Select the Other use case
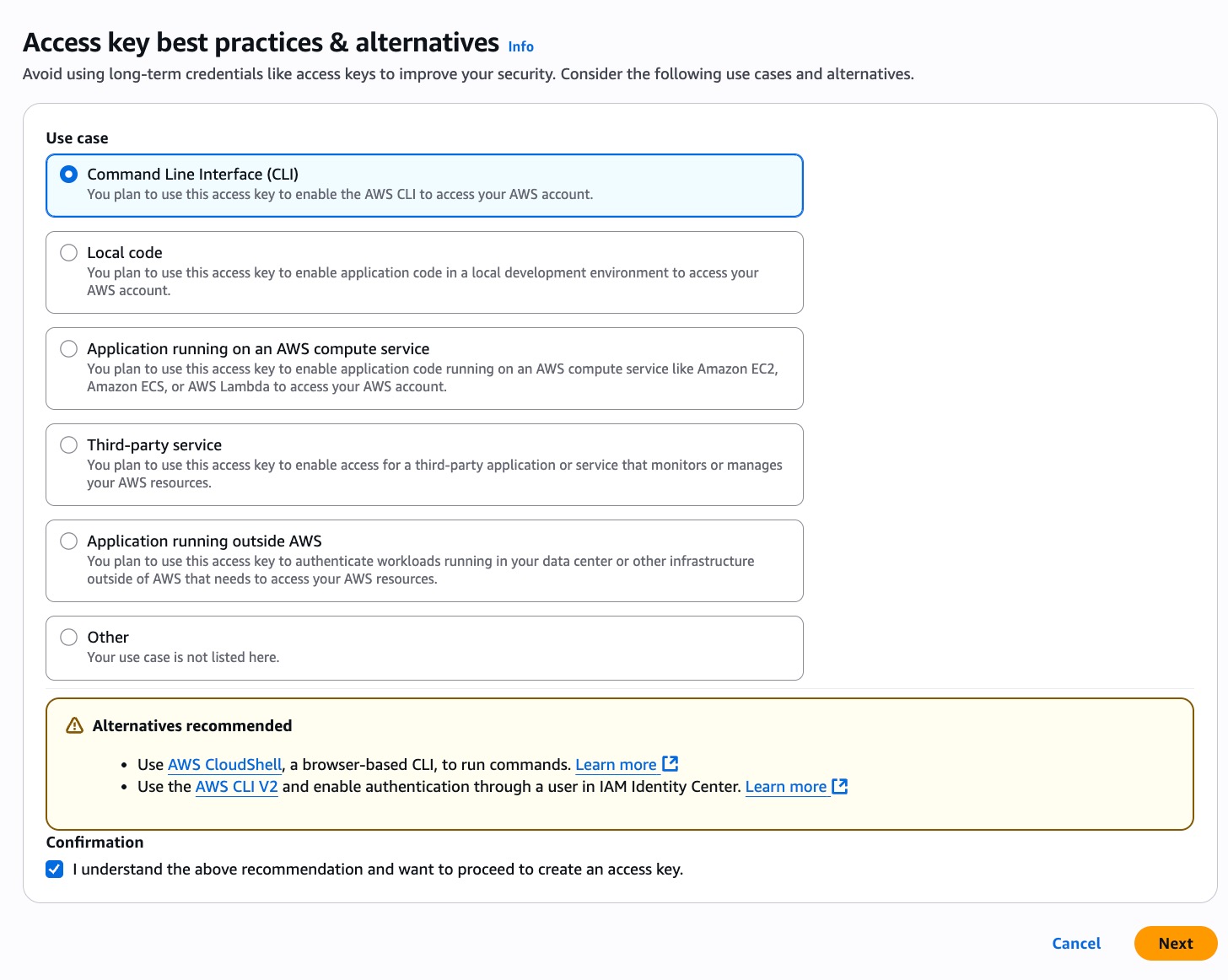Viewport: 1228px width, 980px height. pos(68,637)
